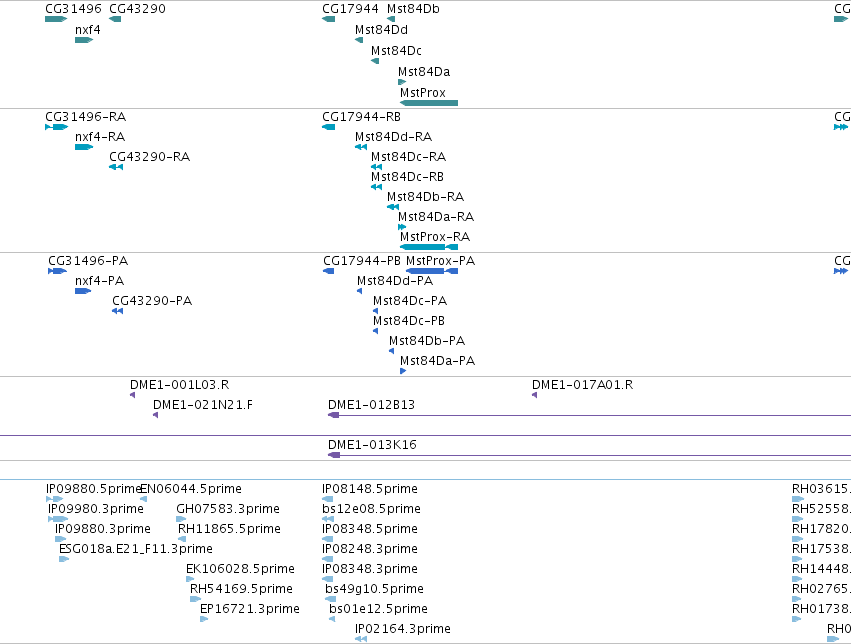Image resolution: width=851 pixels, height=644 pixels.
Task: Click the DME1-012B13 BAC feature
Action: [589, 415]
